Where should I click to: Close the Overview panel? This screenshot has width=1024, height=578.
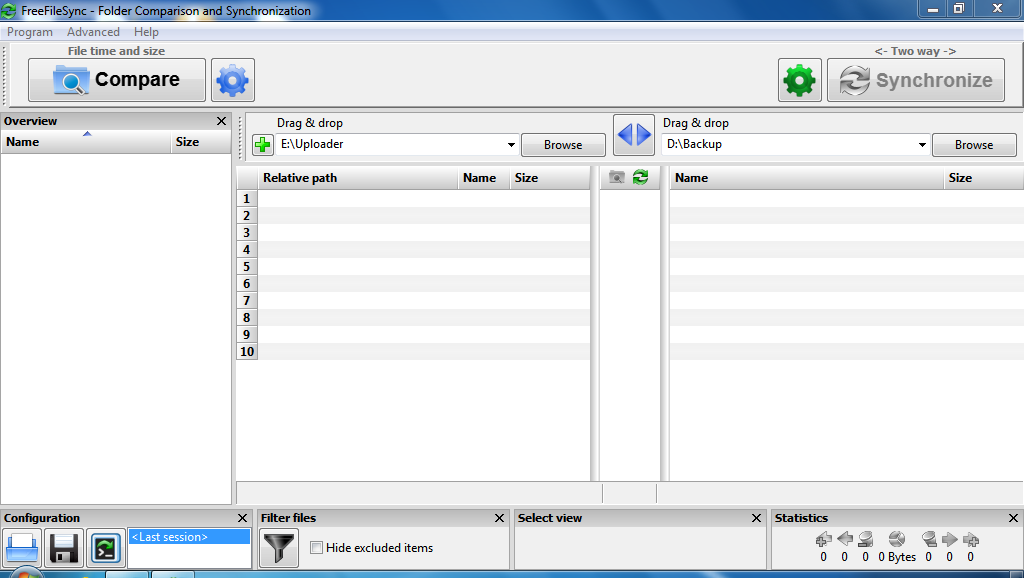pos(221,121)
